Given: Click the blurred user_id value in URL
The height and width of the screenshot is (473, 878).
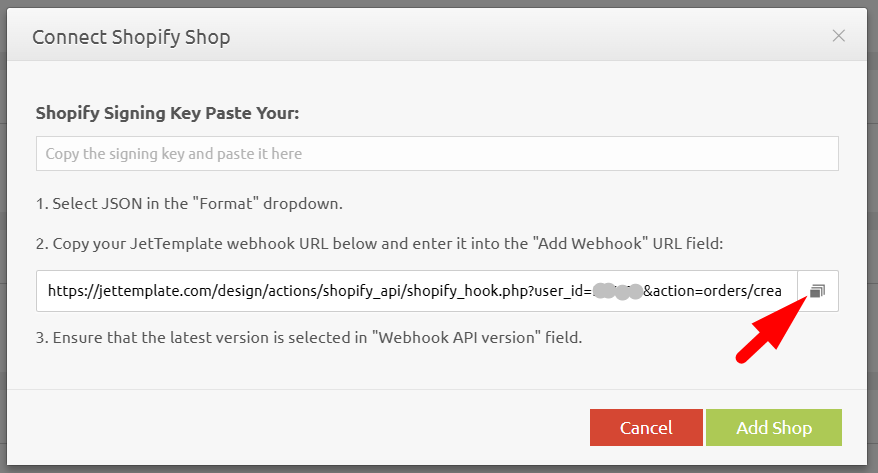Looking at the screenshot, I should (616, 291).
